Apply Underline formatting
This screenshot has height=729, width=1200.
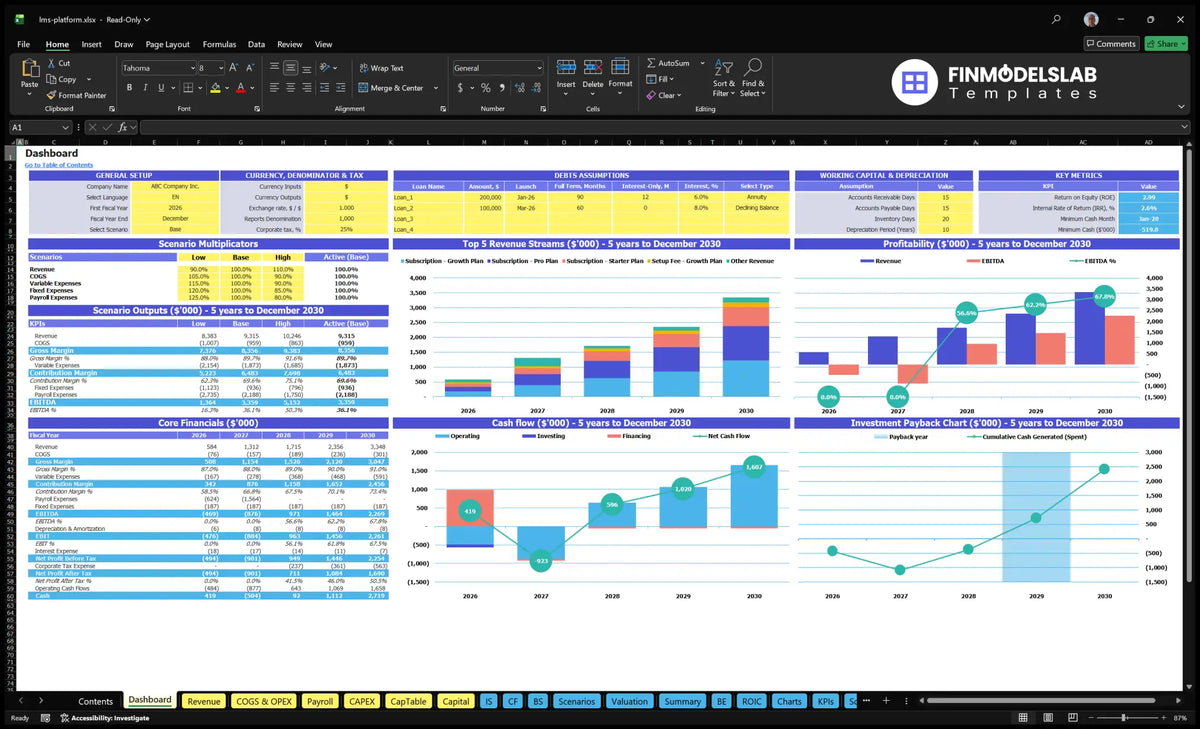tap(159, 88)
